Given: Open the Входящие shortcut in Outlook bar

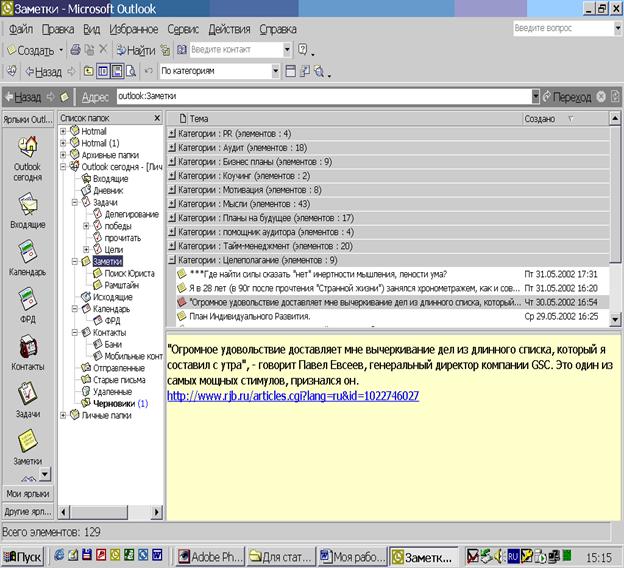Looking at the screenshot, I should 27,205.
